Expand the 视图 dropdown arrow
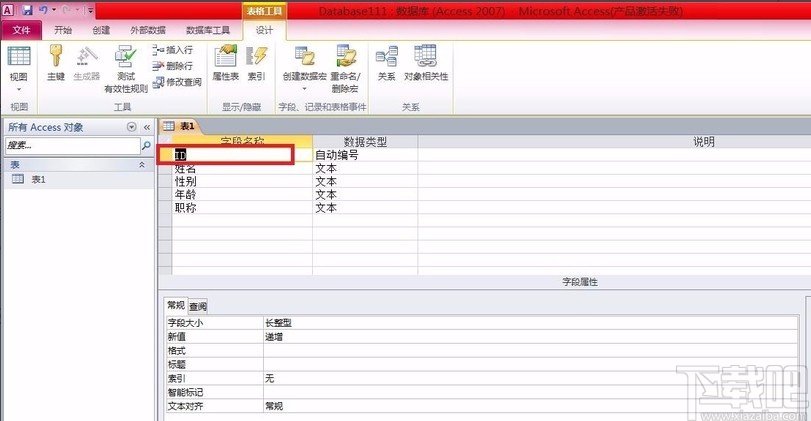This screenshot has width=811, height=421. pos(19,89)
